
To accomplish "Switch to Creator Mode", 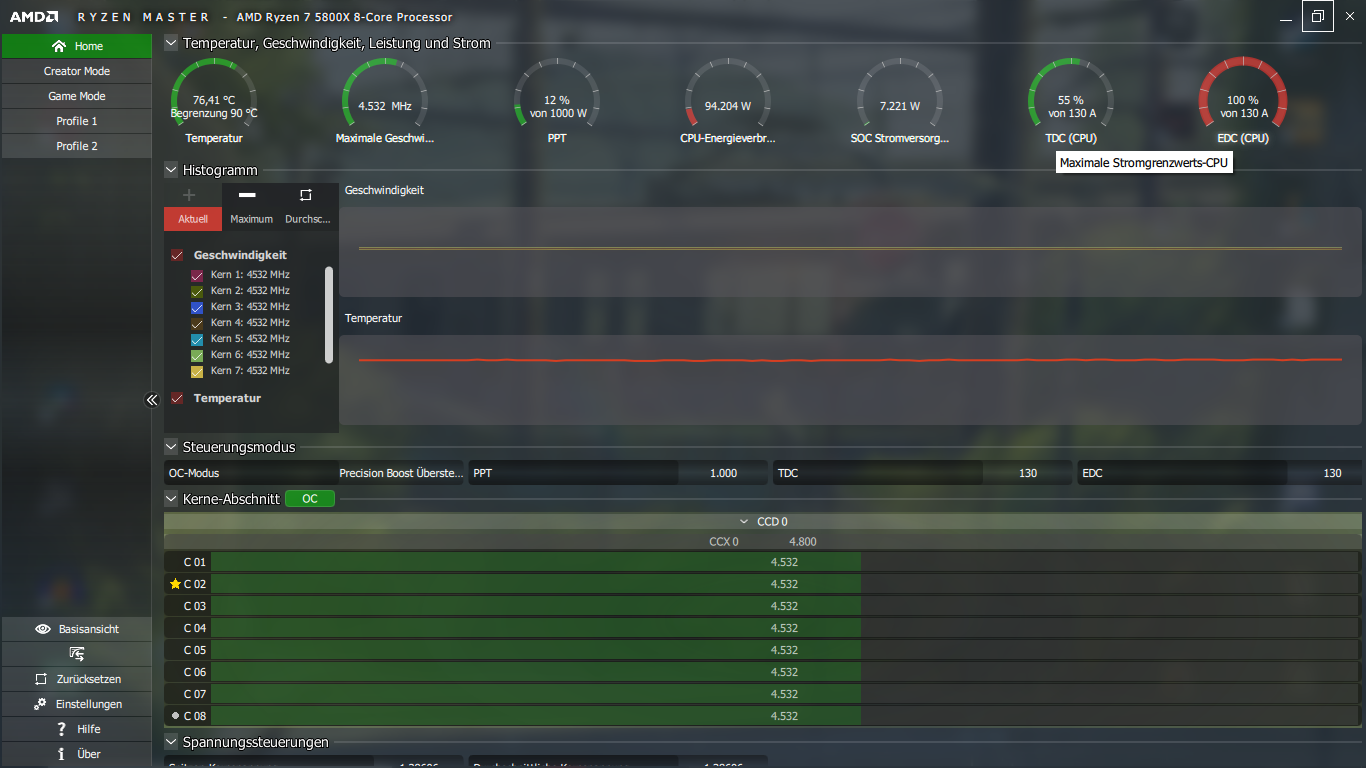I will coord(76,71).
